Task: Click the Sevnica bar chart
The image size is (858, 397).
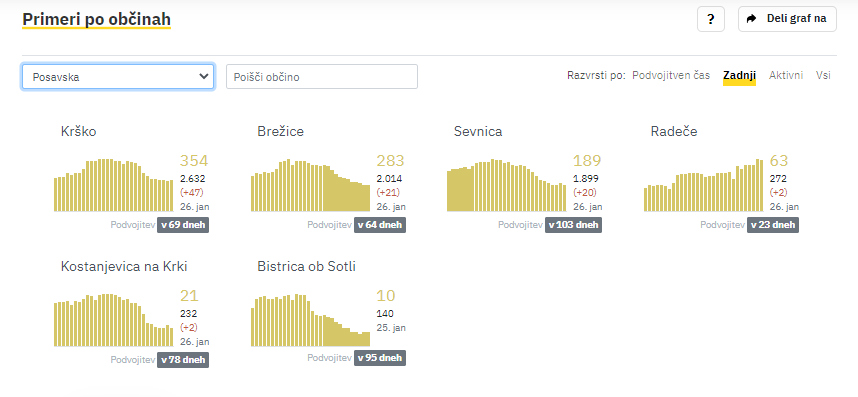Action: coord(507,185)
